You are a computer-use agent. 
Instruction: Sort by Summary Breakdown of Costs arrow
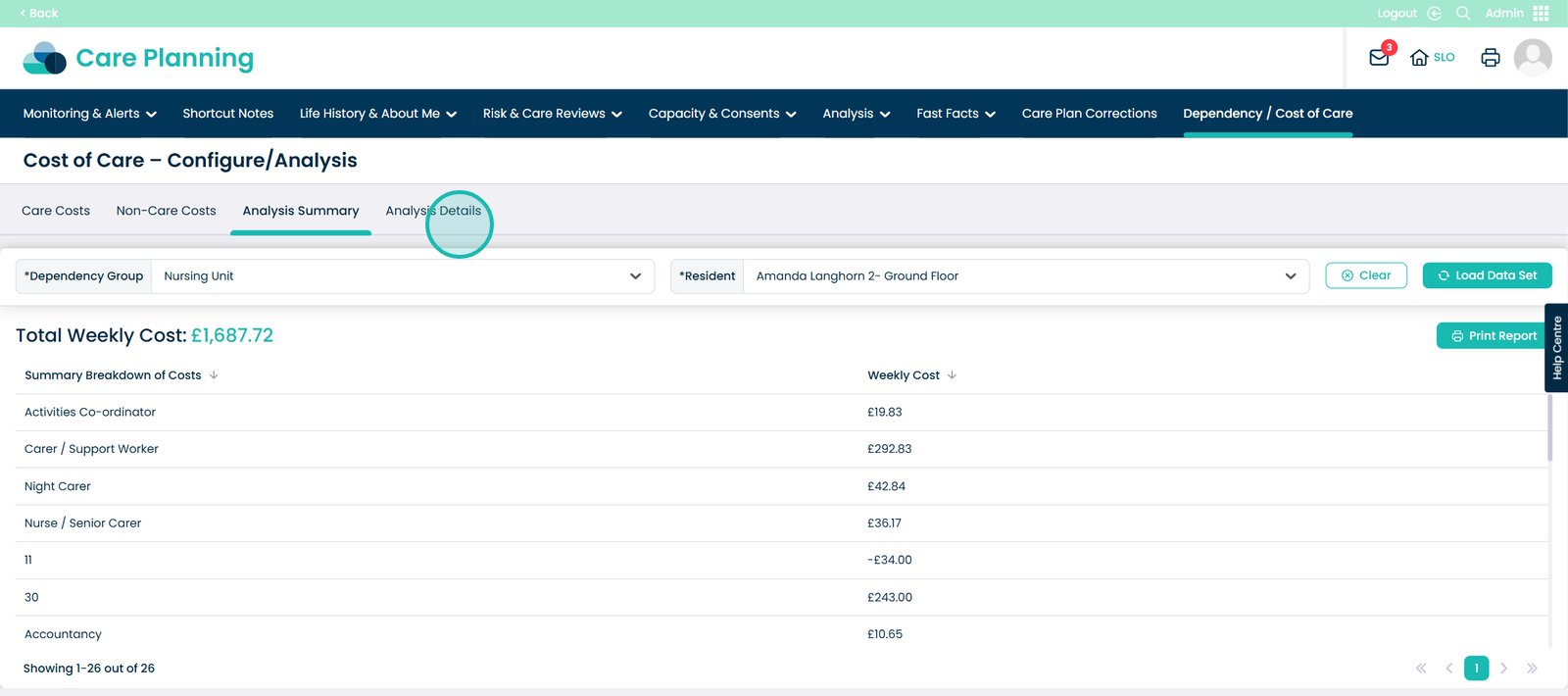point(214,375)
